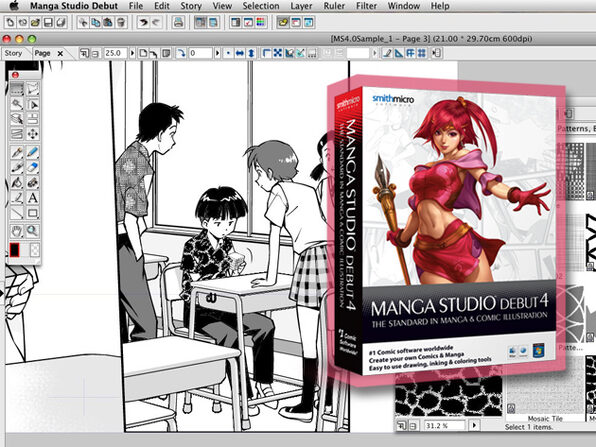Open the Ruler menu
Image resolution: width=596 pixels, height=447 pixels.
pyautogui.click(x=334, y=6)
